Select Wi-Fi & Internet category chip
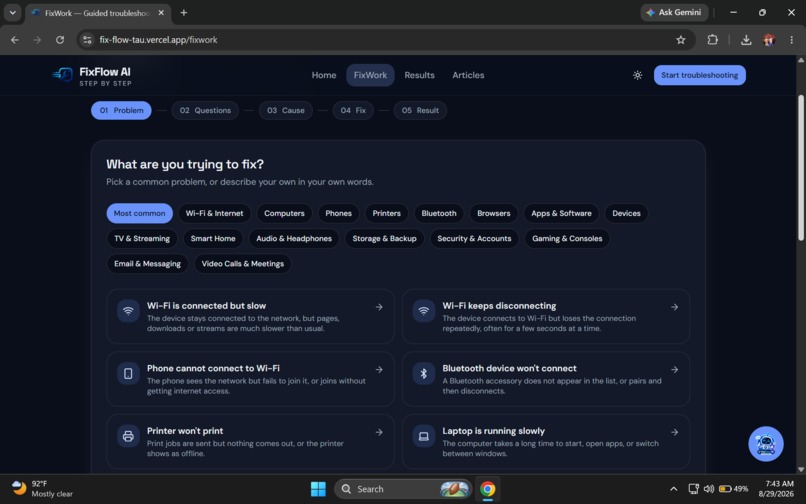Screen dimensions: 806x504 [214, 213]
